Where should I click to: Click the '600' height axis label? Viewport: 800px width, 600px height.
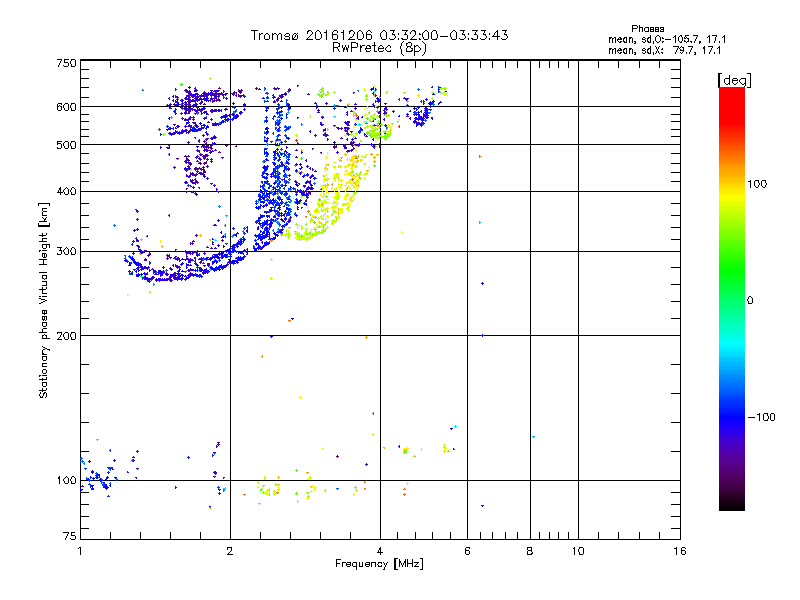coord(66,107)
